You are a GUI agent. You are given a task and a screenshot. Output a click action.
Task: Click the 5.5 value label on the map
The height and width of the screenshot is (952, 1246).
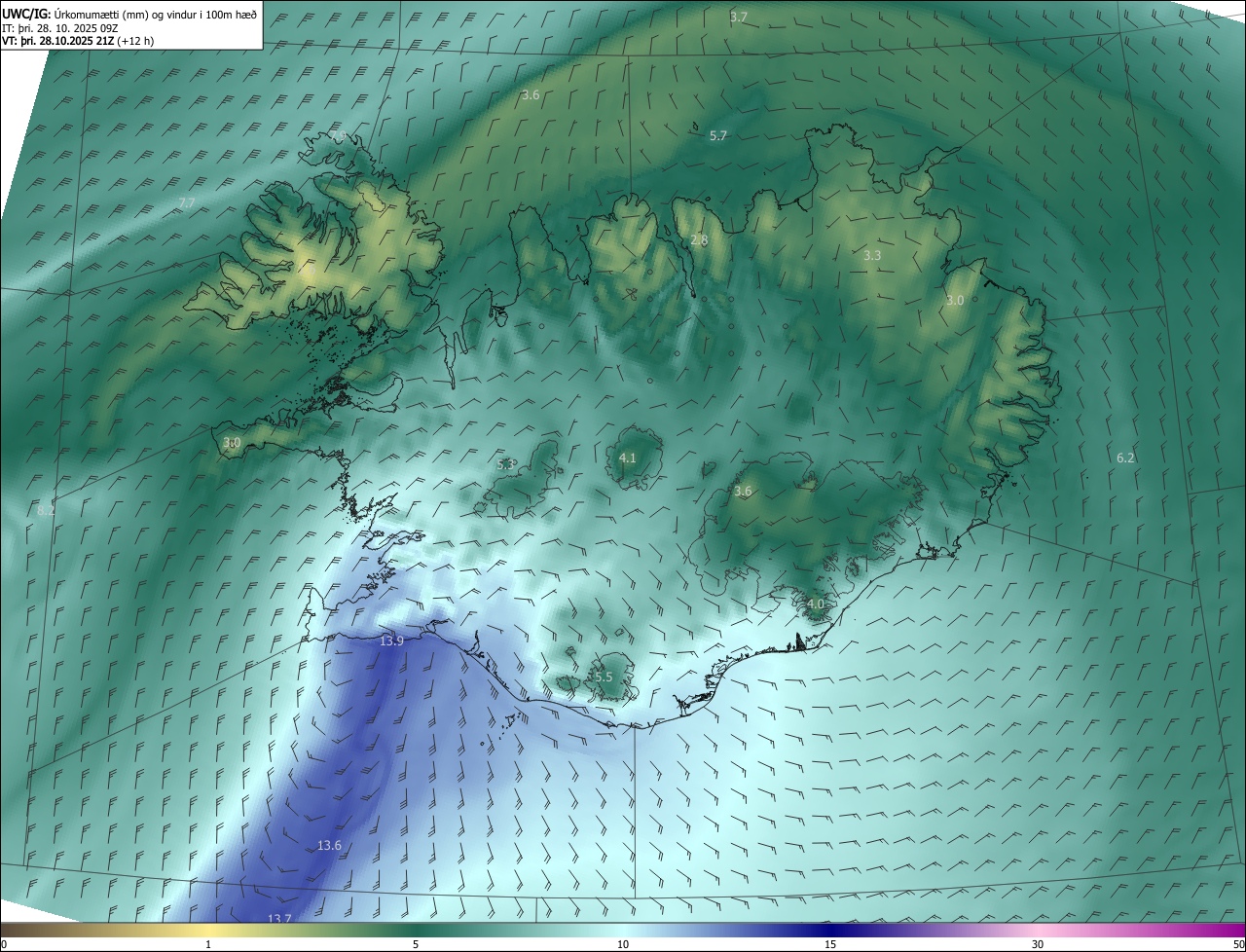point(603,677)
